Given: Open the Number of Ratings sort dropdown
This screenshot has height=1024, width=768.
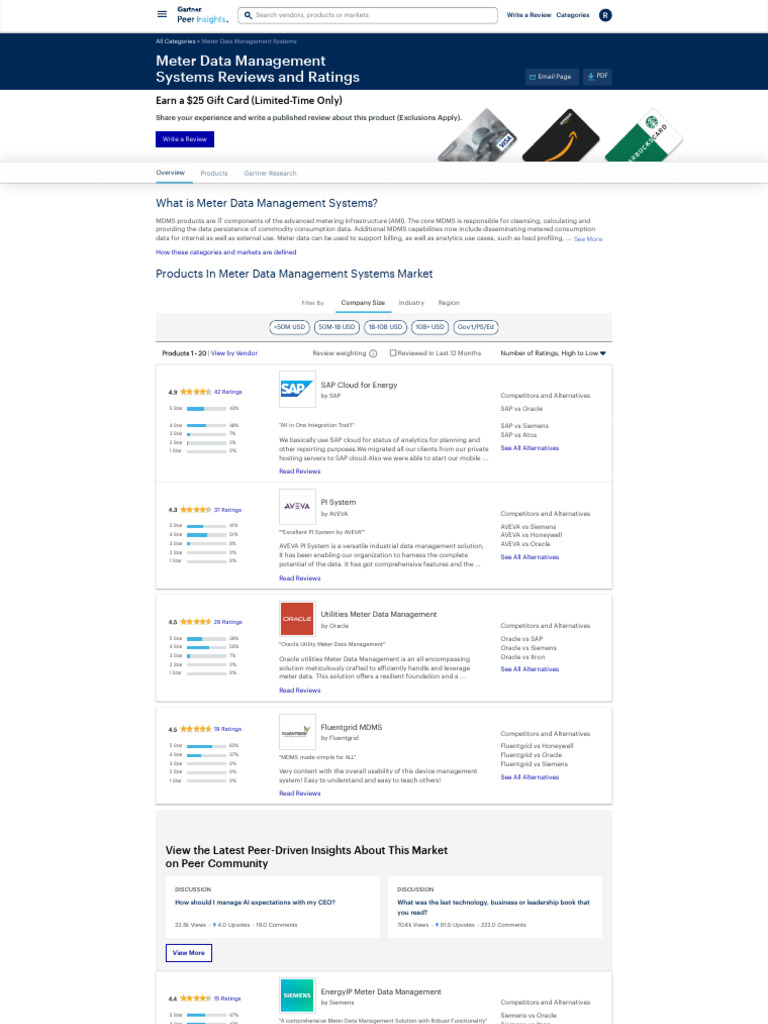Looking at the screenshot, I should pyautogui.click(x=553, y=353).
